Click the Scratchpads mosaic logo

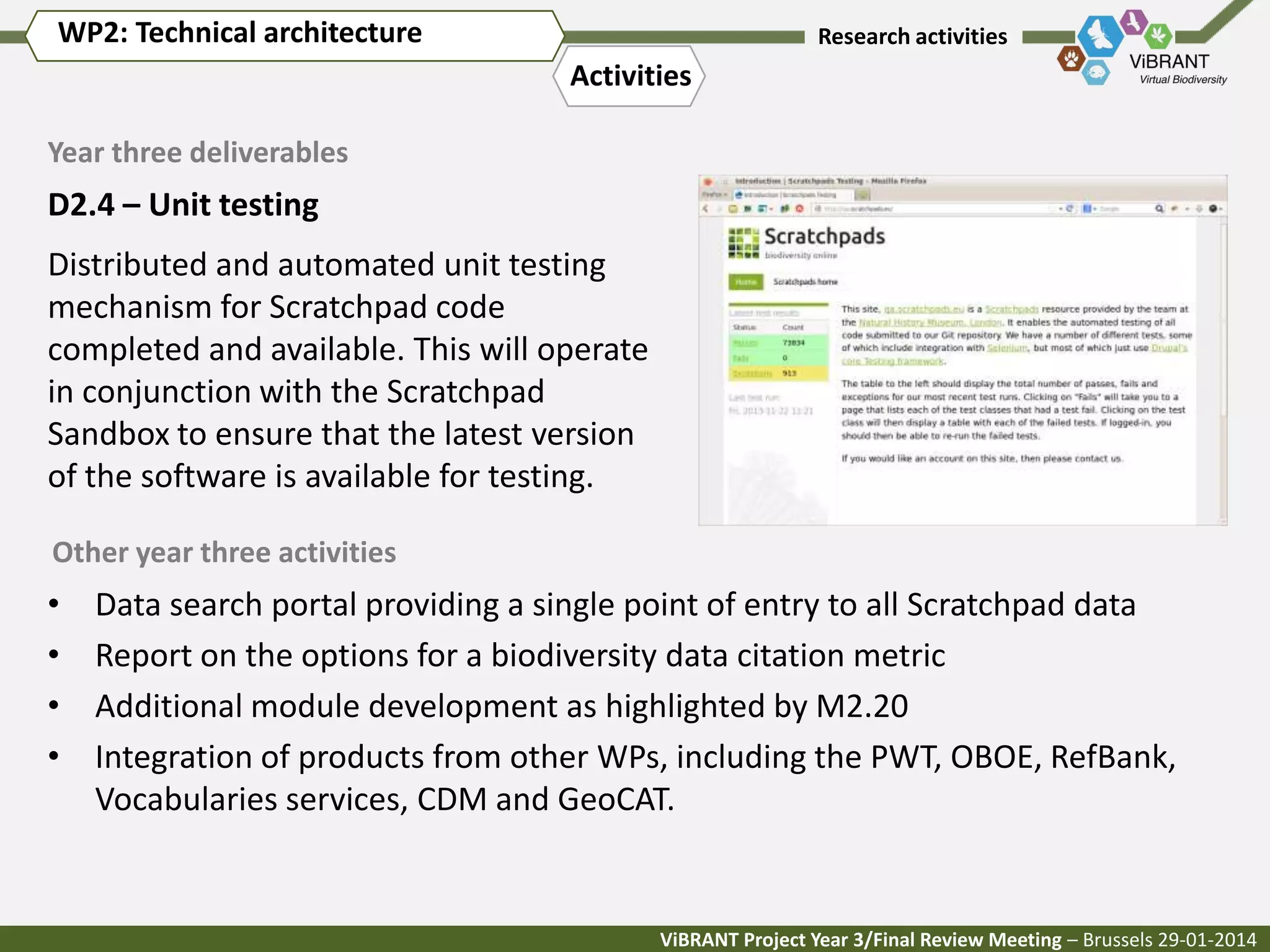[x=744, y=242]
